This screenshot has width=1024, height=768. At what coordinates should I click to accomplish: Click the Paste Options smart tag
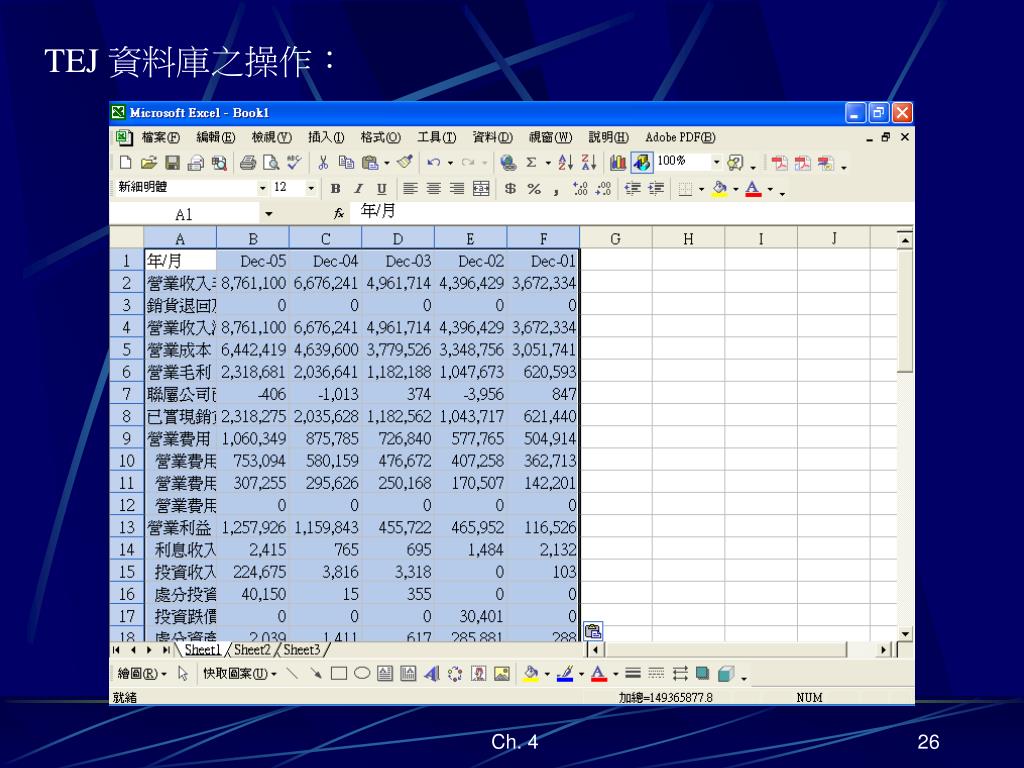[592, 631]
